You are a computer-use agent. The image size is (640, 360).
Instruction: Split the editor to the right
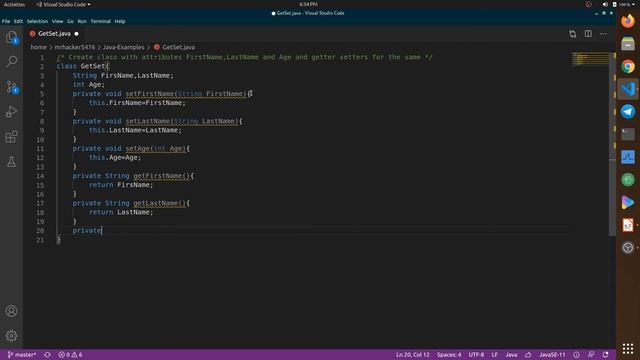pos(588,34)
